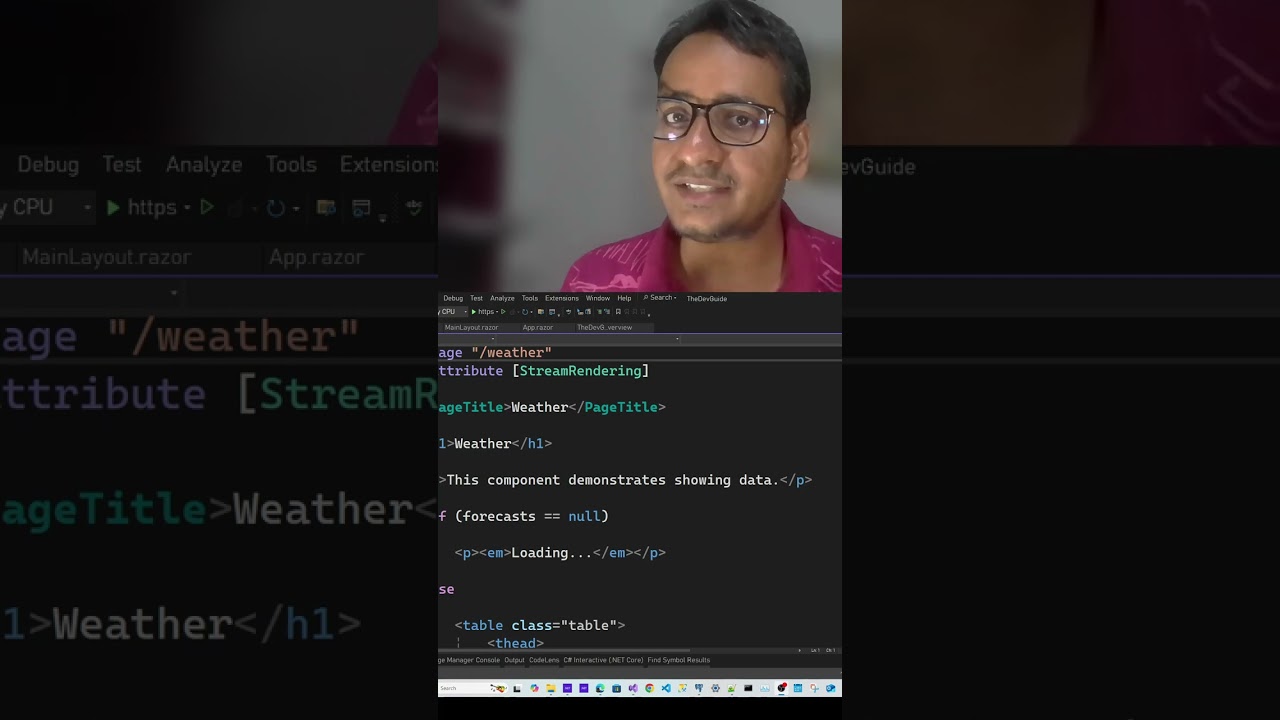Click the TheDevGuide solution name in title bar
Screen dimensions: 1280x720
pyautogui.click(x=707, y=298)
